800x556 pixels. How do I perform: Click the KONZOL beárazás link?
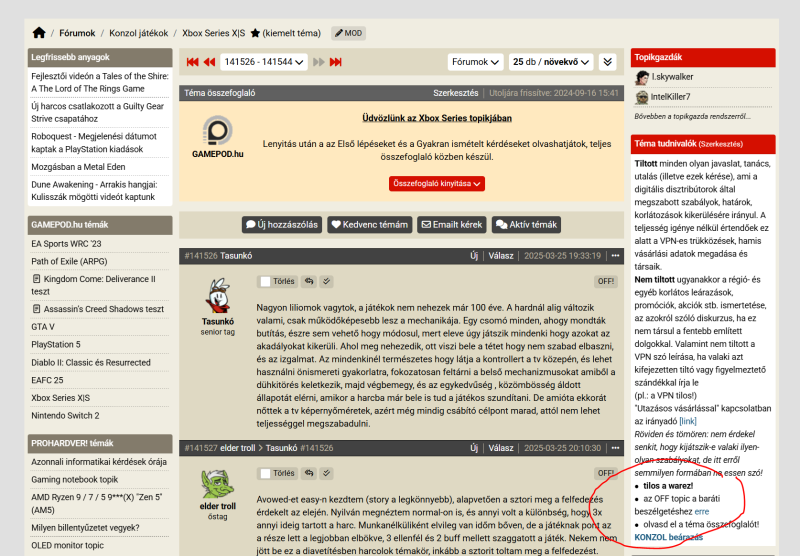pyautogui.click(x=668, y=537)
